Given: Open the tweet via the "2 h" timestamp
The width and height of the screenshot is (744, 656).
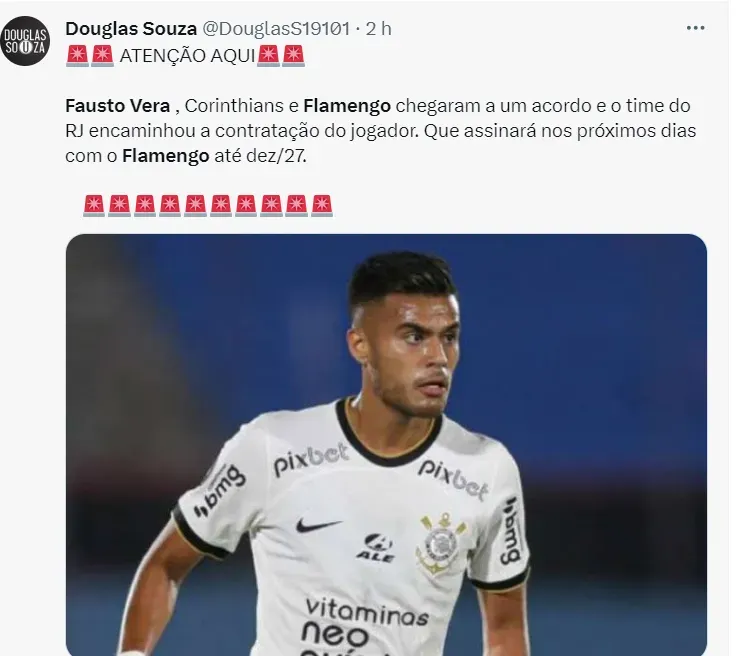Looking at the screenshot, I should coord(378,28).
